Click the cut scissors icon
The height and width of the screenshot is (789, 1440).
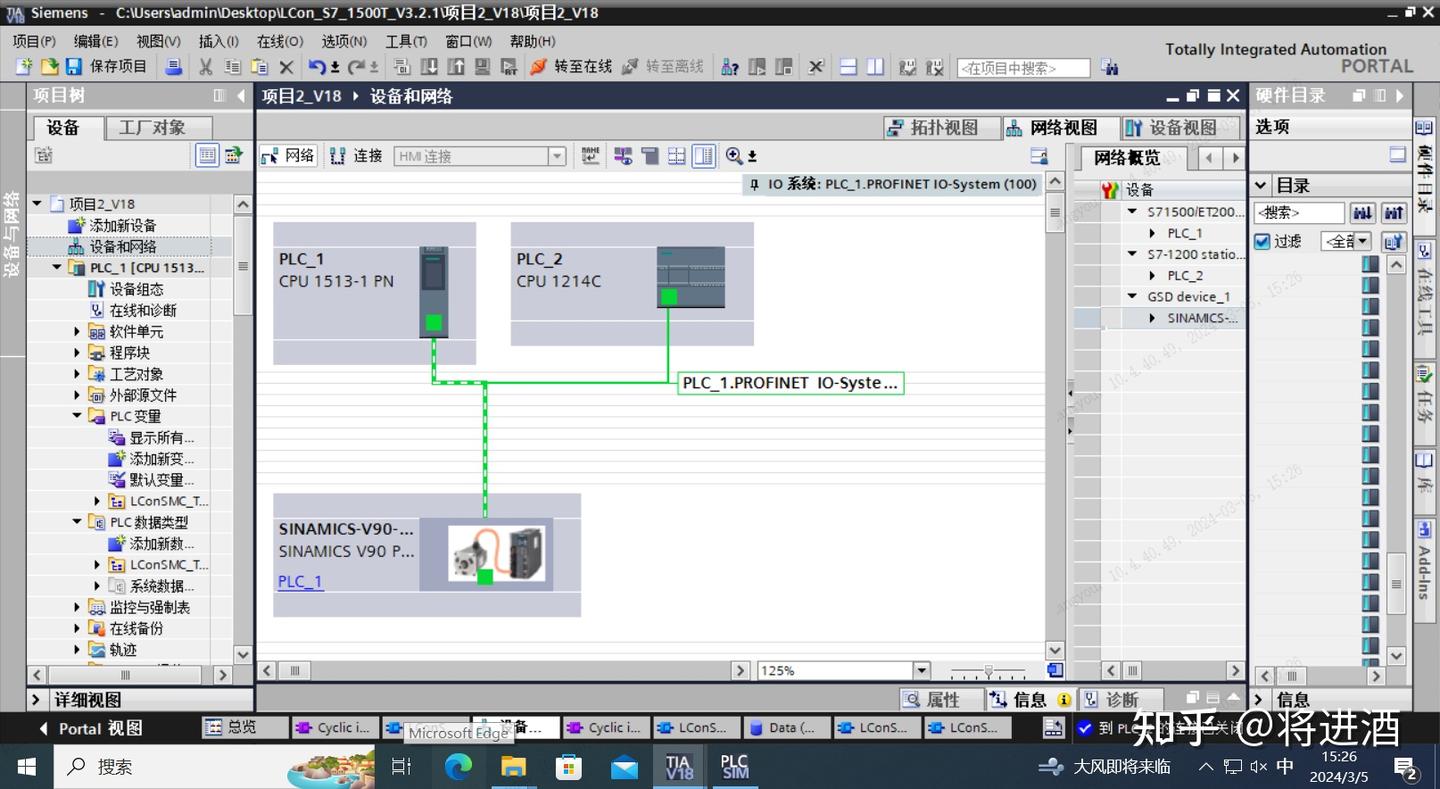pyautogui.click(x=206, y=67)
